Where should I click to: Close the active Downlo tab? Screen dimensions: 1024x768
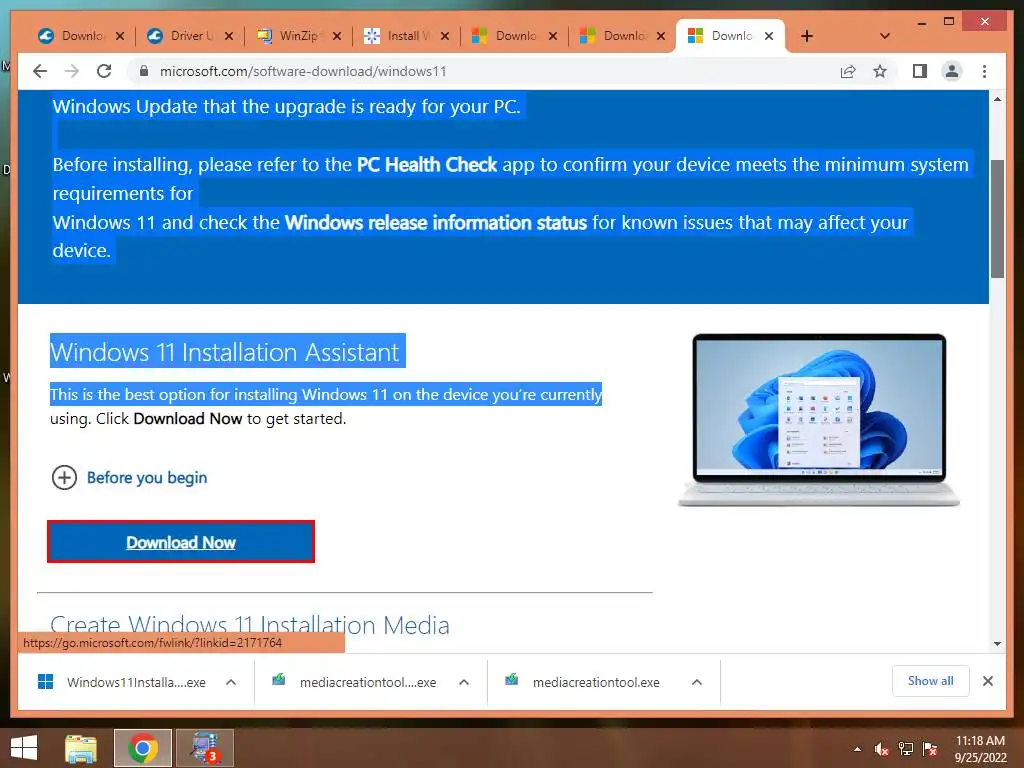769,36
